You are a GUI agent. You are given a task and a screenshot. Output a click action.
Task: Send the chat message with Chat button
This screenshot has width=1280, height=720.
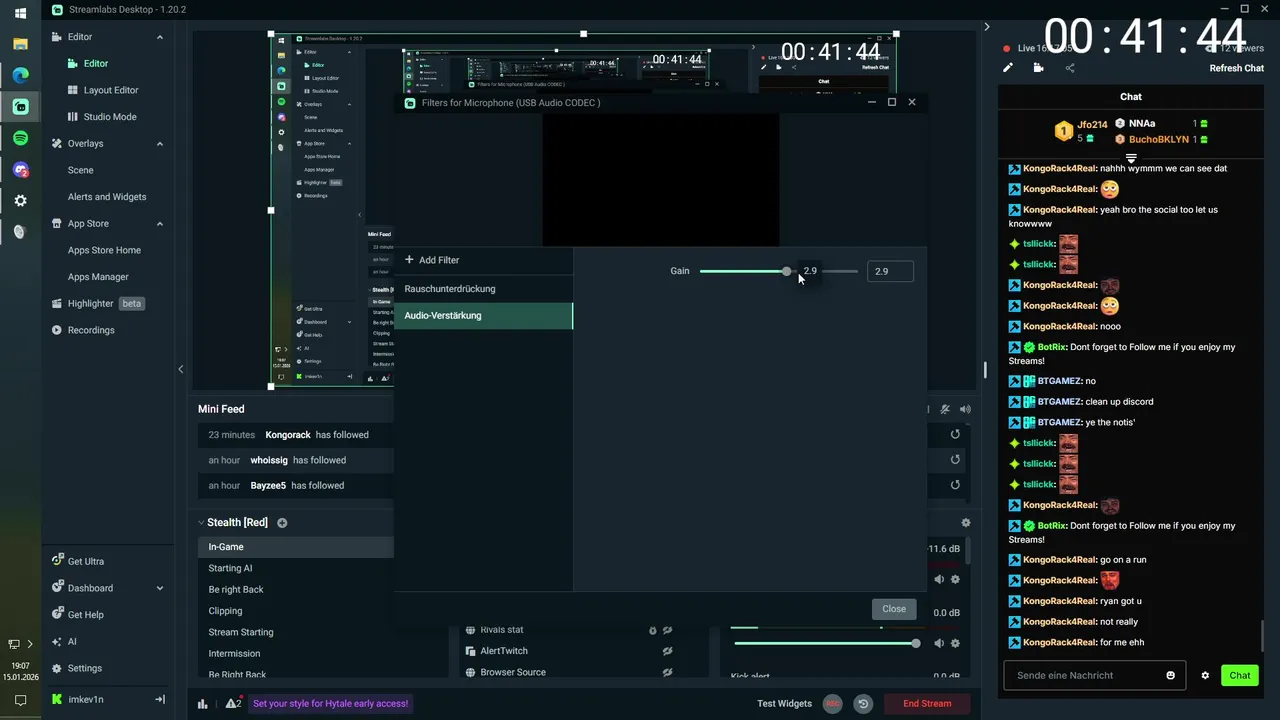click(x=1240, y=675)
